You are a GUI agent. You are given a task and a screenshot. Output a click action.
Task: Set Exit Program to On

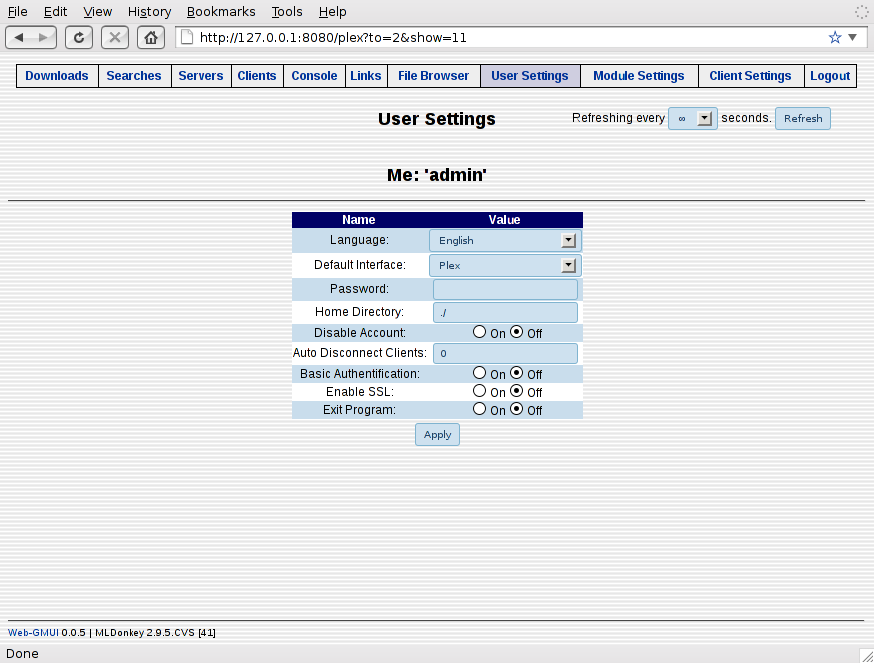[x=479, y=409]
